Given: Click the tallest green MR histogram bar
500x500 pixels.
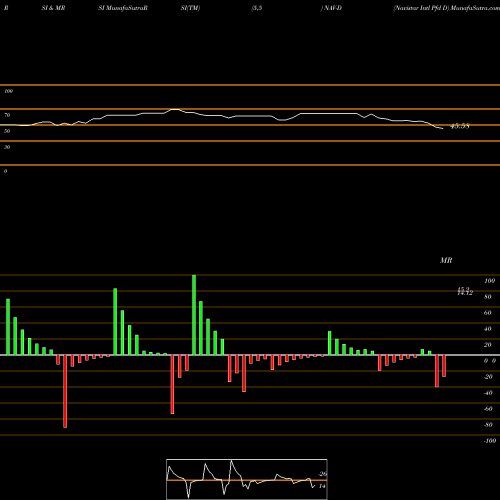Looking at the screenshot, I should click(194, 315).
